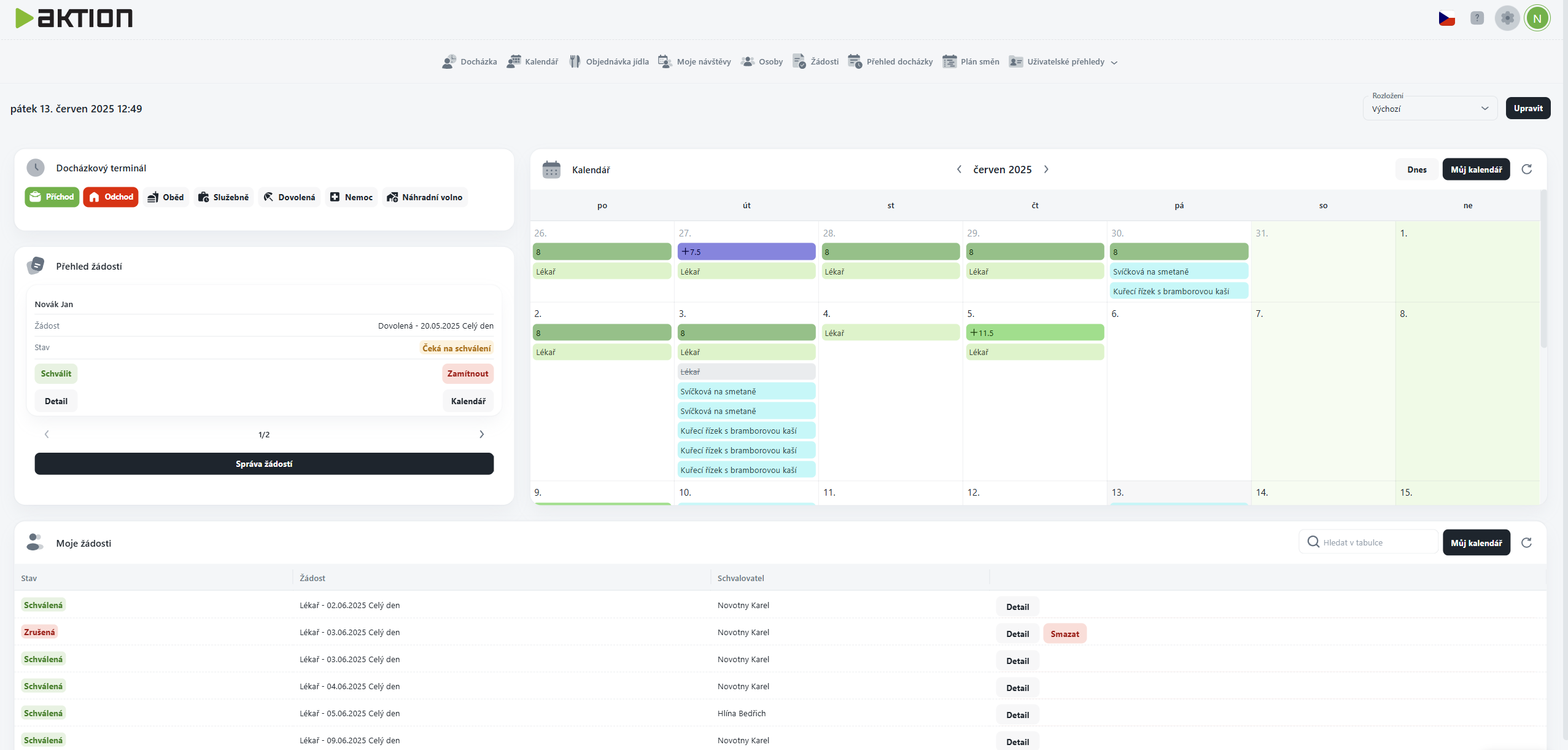
Task: Toggle the Můj kalendář calendar filter
Action: [x=1476, y=170]
